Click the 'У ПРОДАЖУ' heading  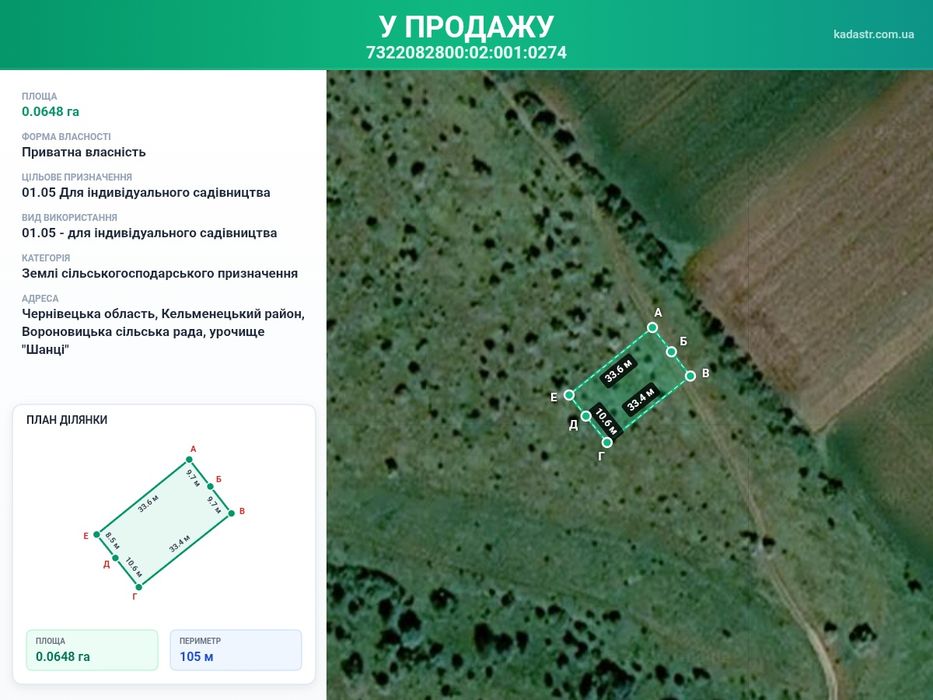coord(466,26)
